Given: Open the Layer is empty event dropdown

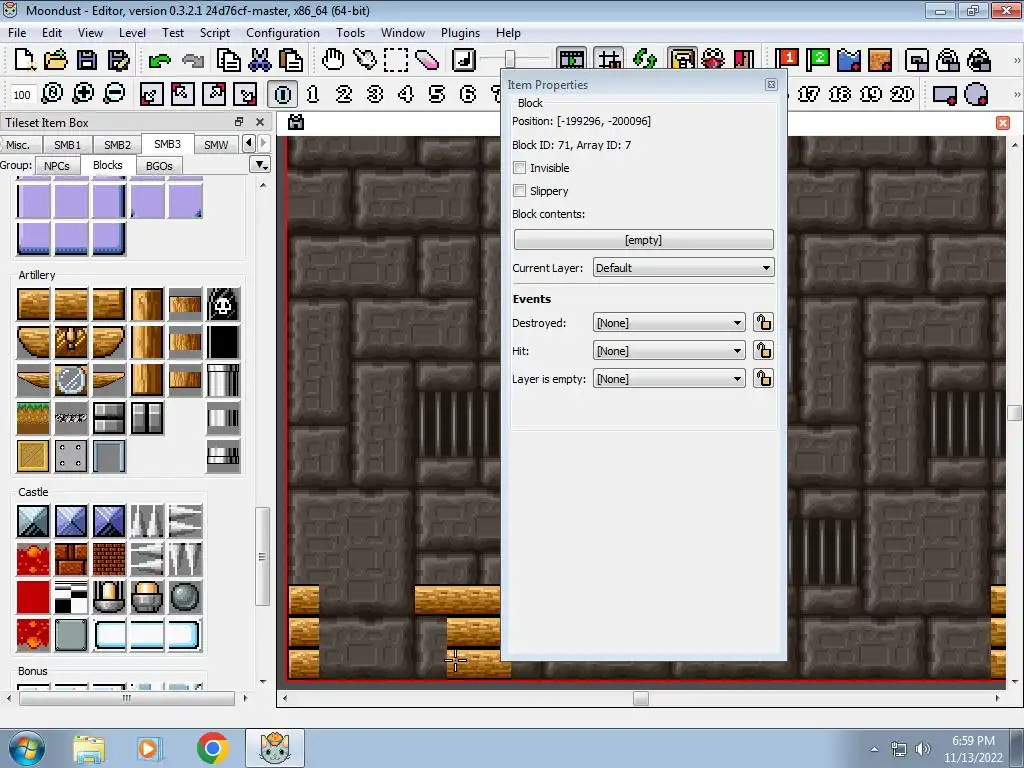Looking at the screenshot, I should pyautogui.click(x=669, y=379).
